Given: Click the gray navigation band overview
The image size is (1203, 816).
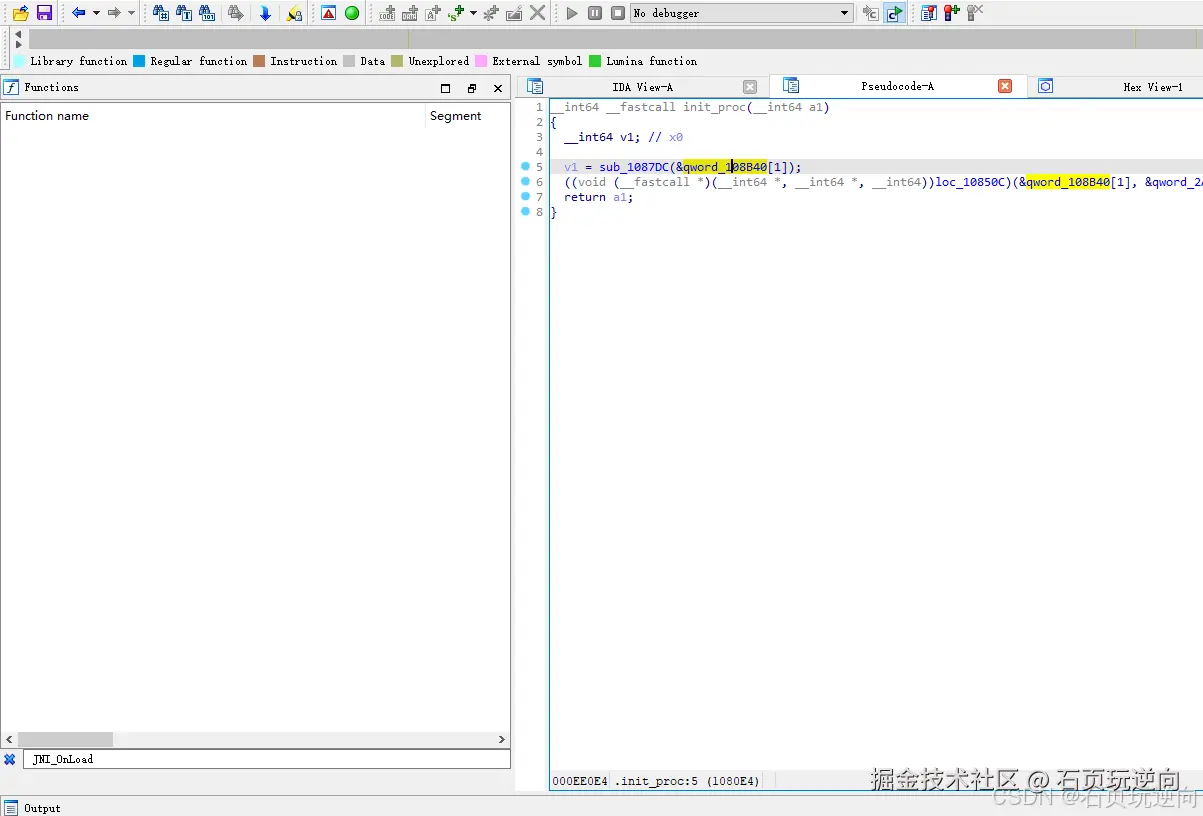Looking at the screenshot, I should (615, 40).
